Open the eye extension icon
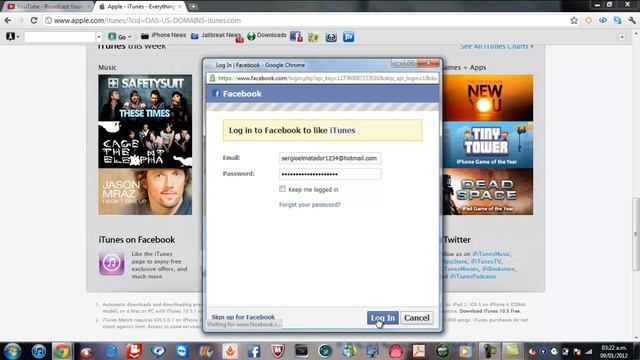The image size is (640, 360). (603, 20)
